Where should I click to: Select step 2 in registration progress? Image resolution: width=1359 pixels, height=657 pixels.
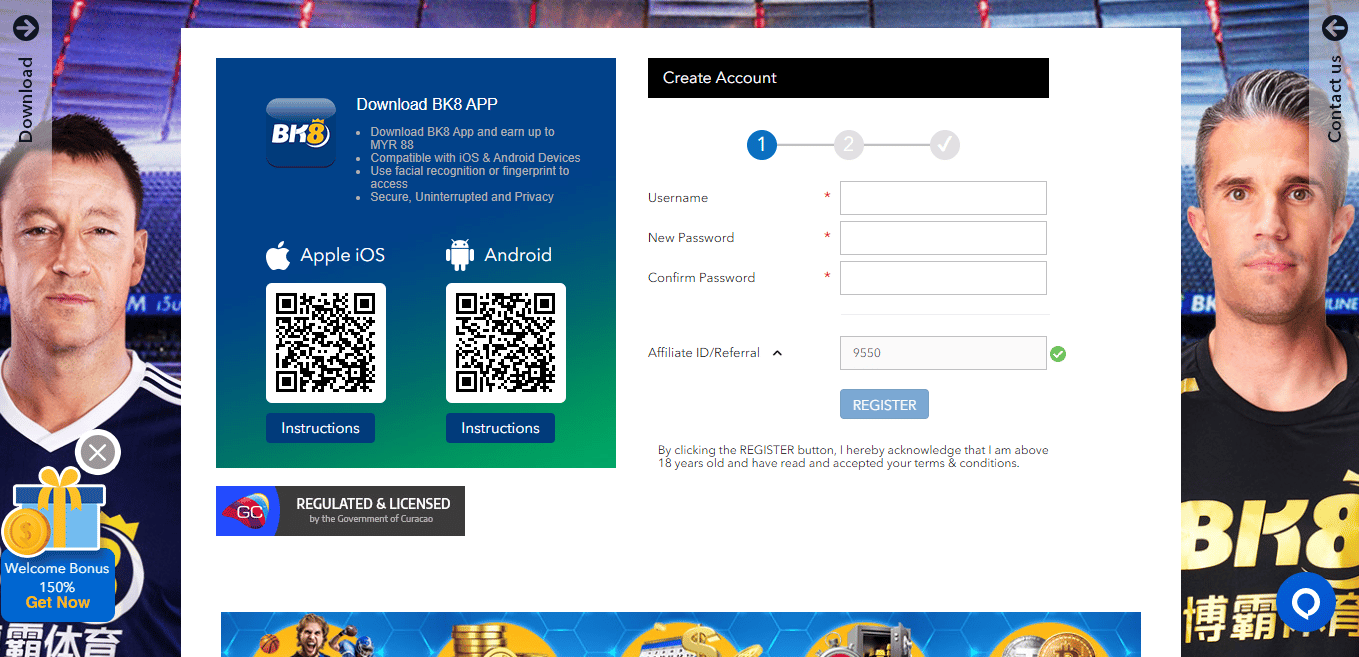(848, 145)
